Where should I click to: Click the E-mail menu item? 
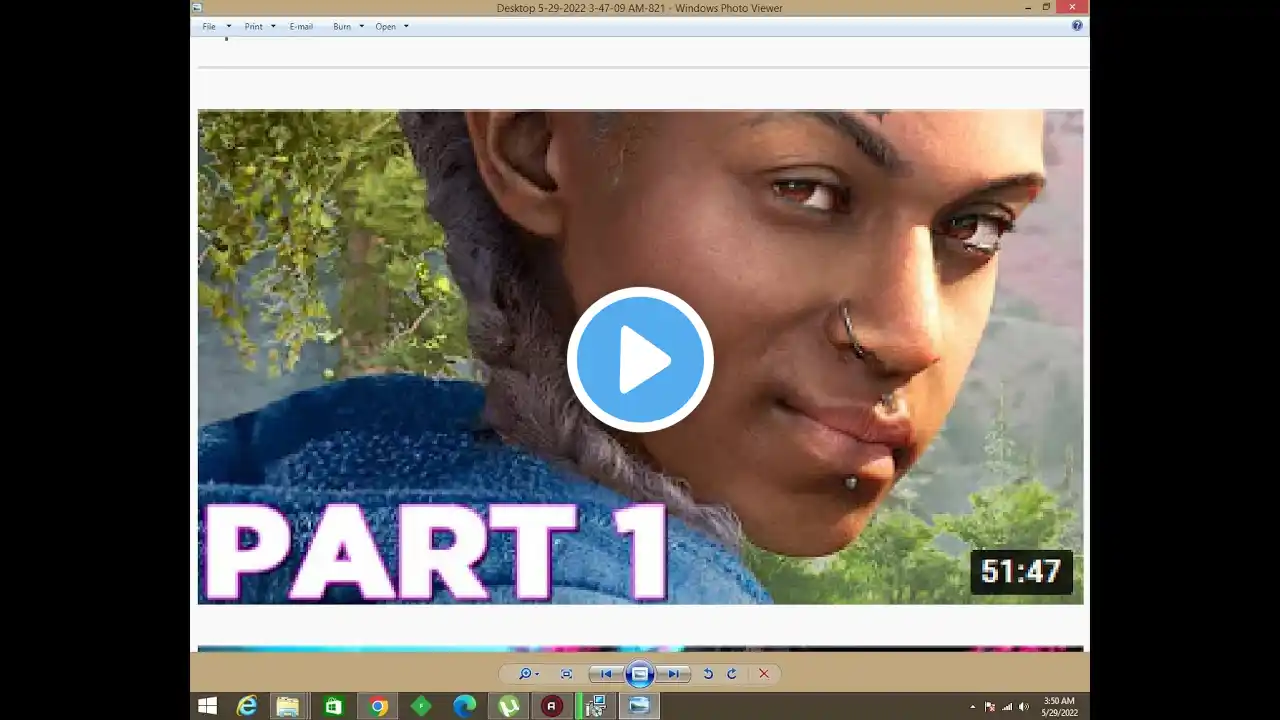pyautogui.click(x=301, y=26)
